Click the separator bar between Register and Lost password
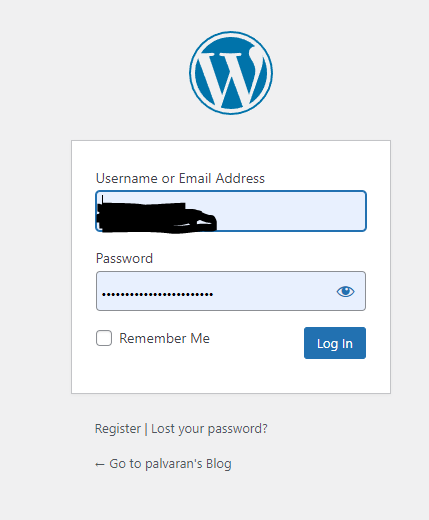The height and width of the screenshot is (520, 429). point(146,429)
